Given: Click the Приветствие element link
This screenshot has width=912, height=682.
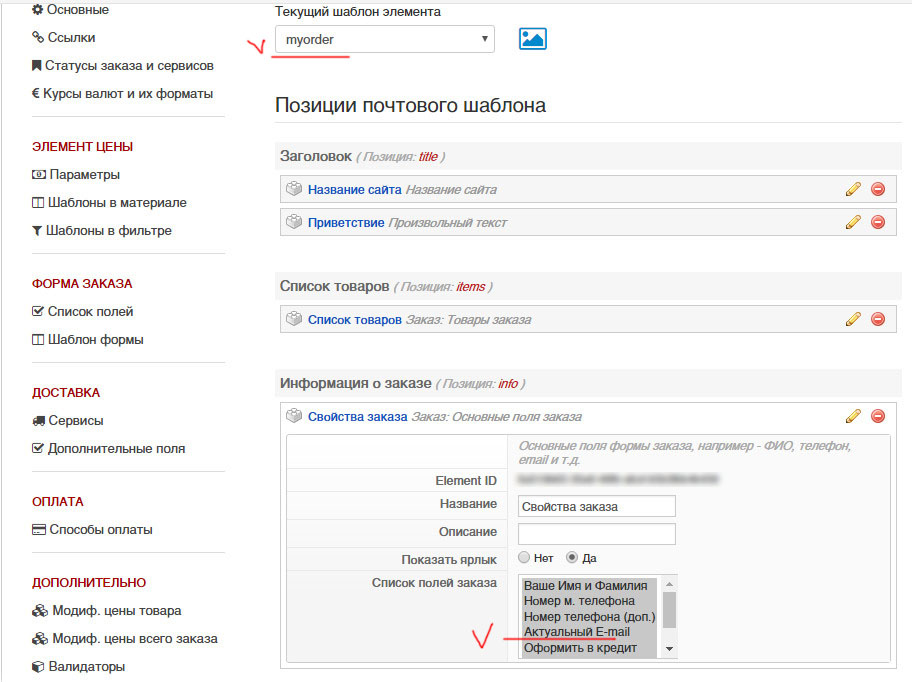Looking at the screenshot, I should (x=345, y=222).
